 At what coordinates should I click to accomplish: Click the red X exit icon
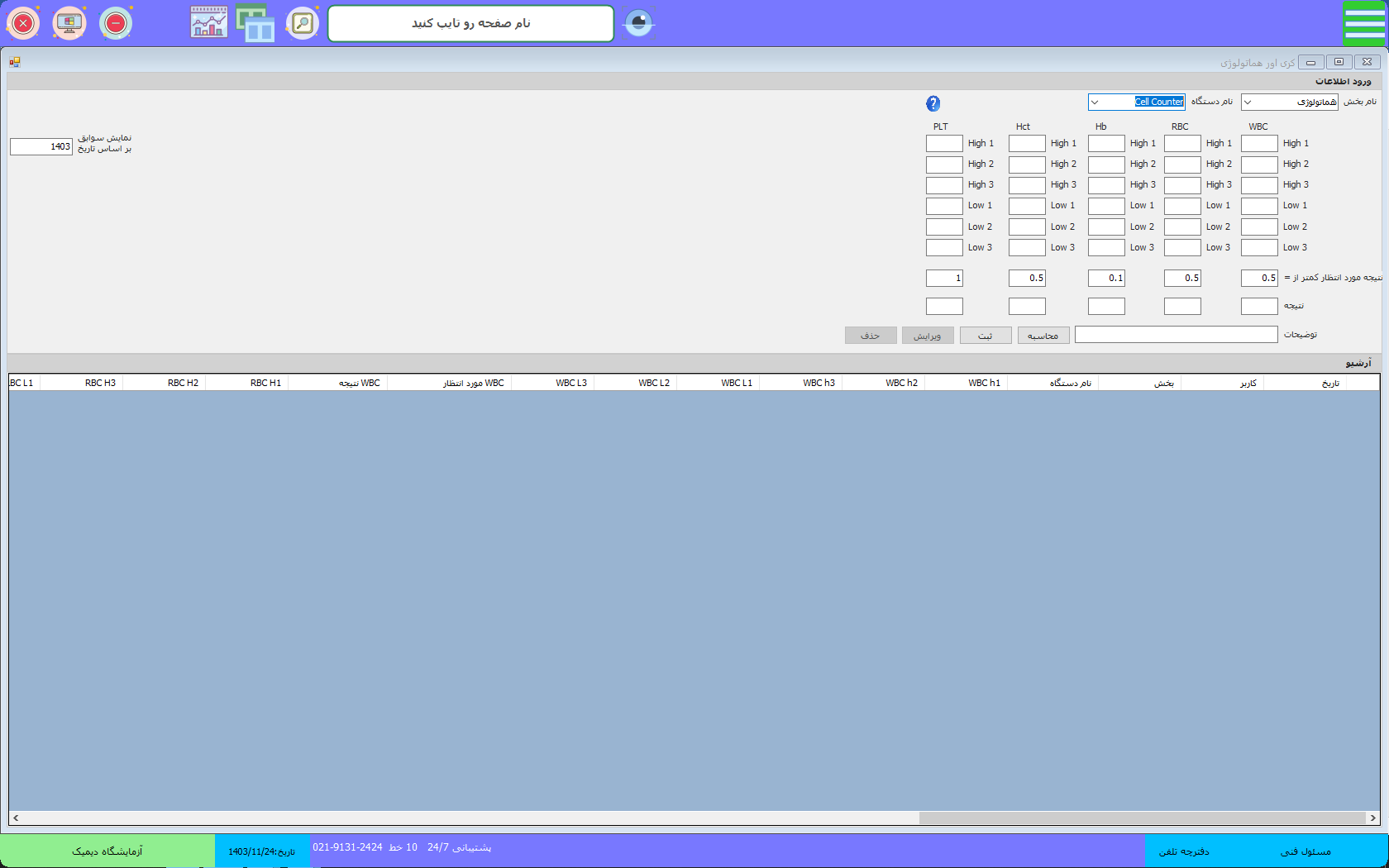coord(23,23)
